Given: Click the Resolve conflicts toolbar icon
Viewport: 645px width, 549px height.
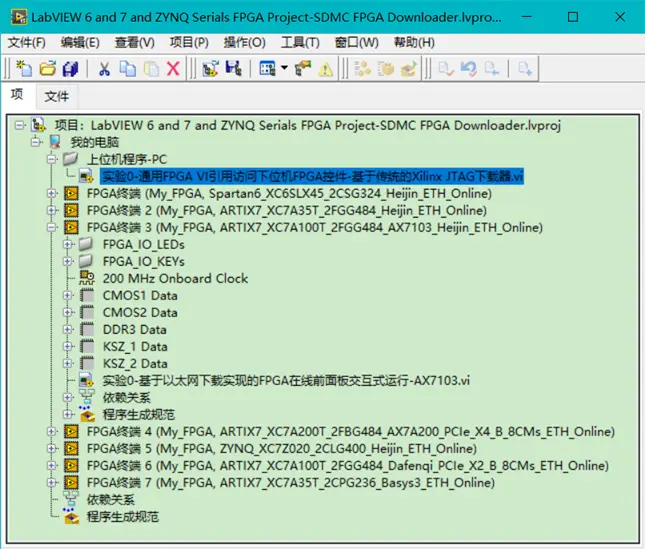Looking at the screenshot, I should point(303,68).
